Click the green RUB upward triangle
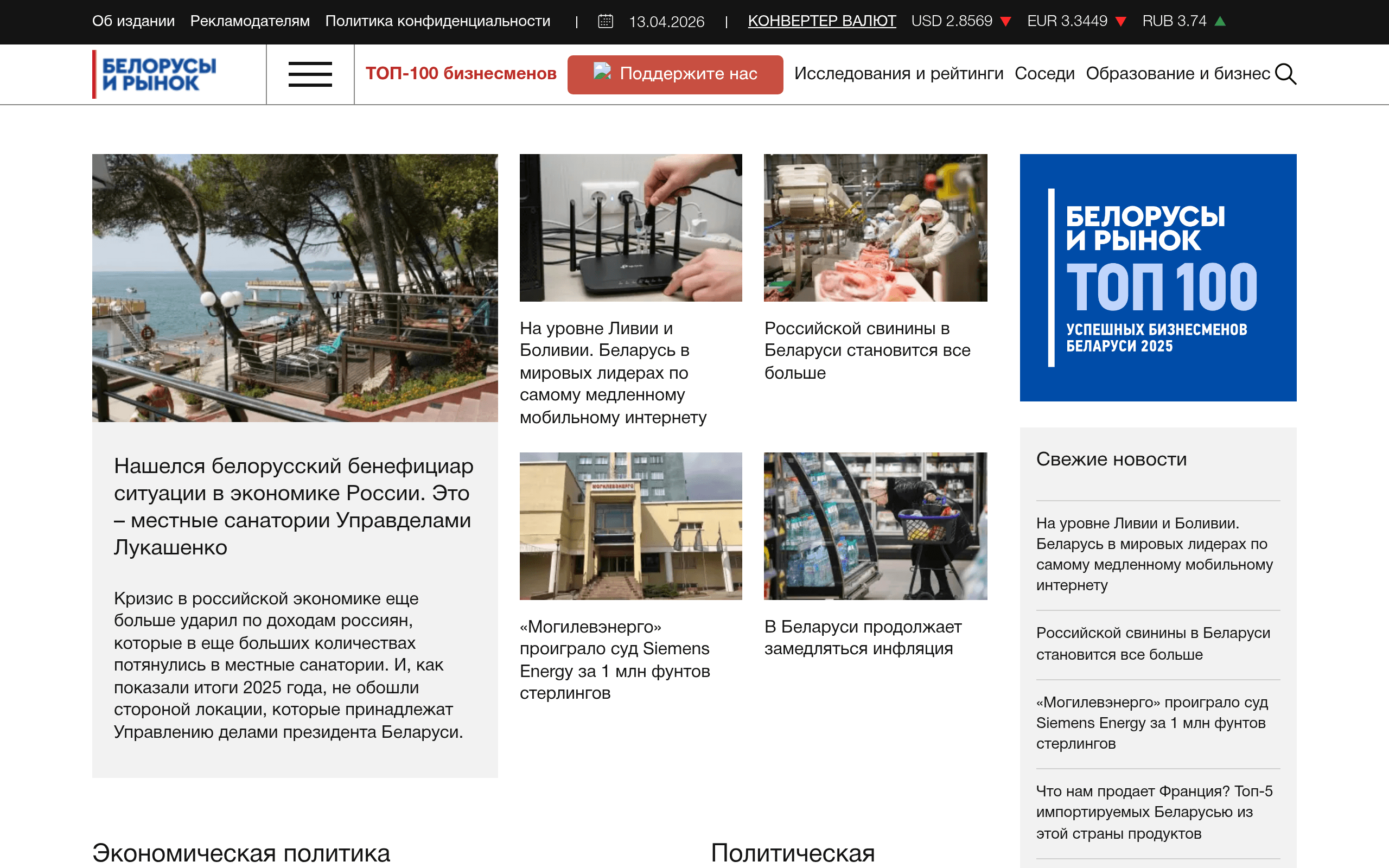 [x=1218, y=21]
